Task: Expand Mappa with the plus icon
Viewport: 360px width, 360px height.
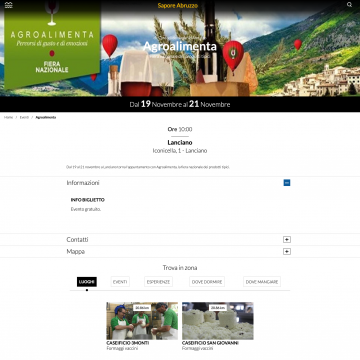Action: (287, 252)
